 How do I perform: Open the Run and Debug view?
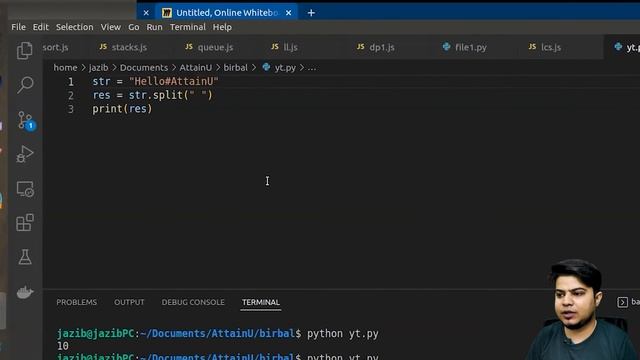pos(25,154)
